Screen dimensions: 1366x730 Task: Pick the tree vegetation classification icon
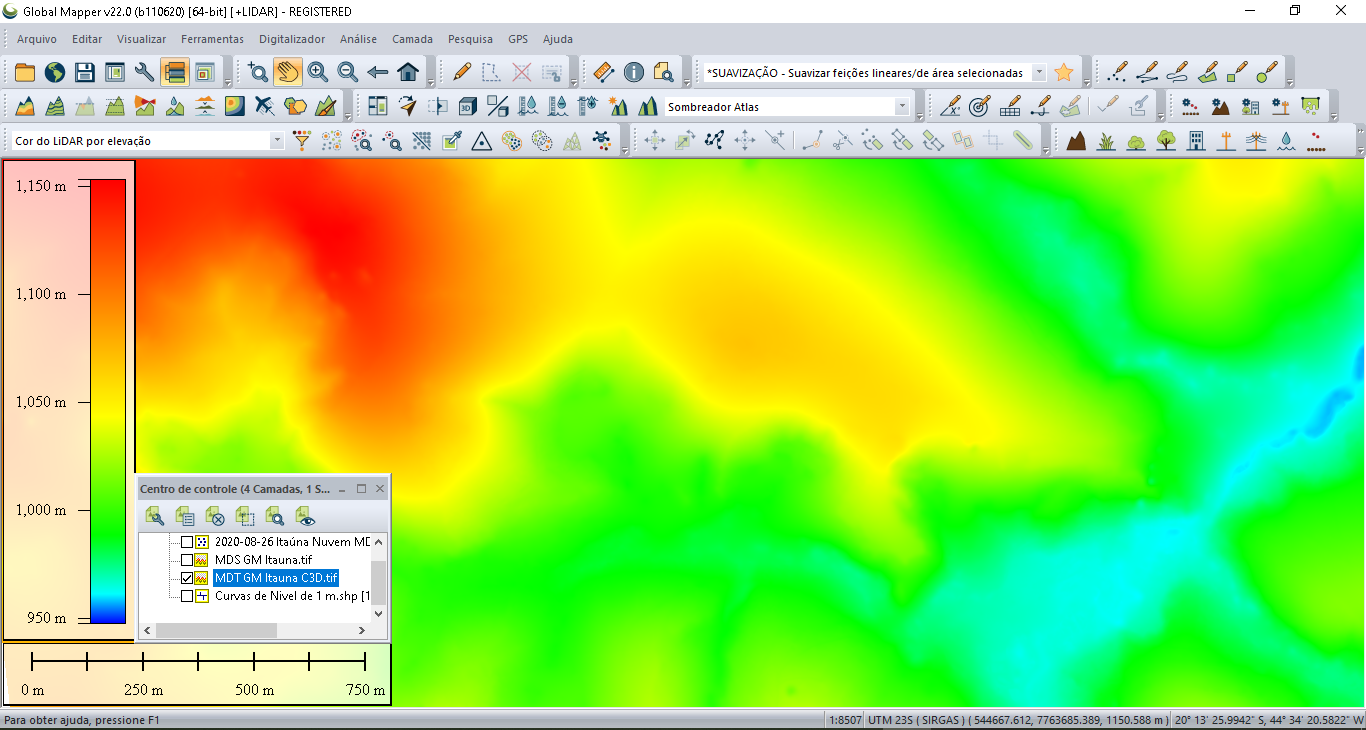tap(1166, 141)
